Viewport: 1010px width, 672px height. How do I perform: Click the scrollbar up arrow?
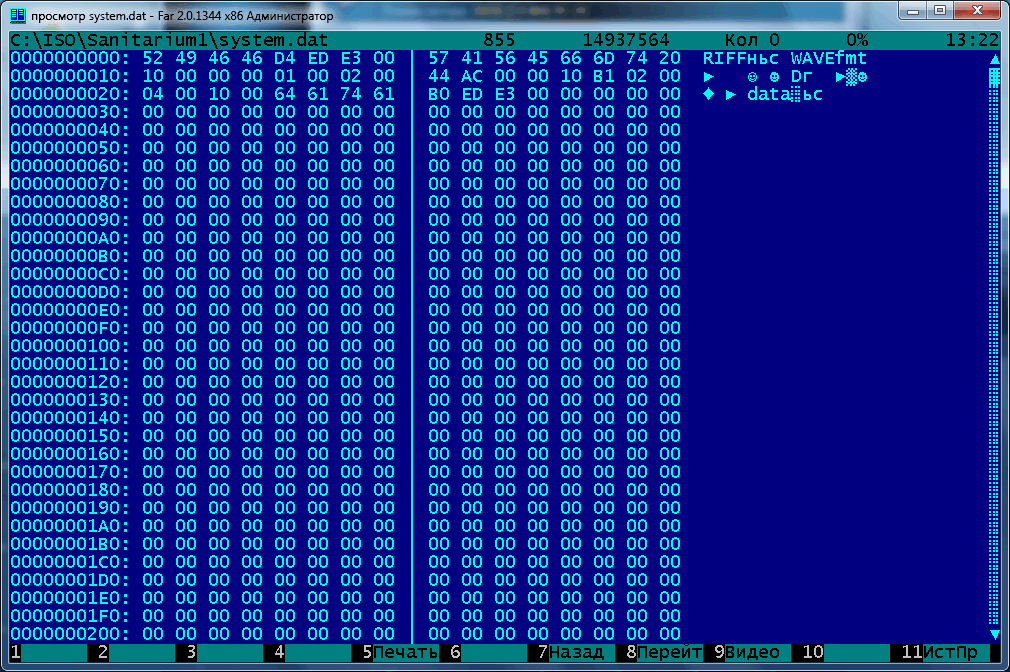pyautogui.click(x=995, y=59)
